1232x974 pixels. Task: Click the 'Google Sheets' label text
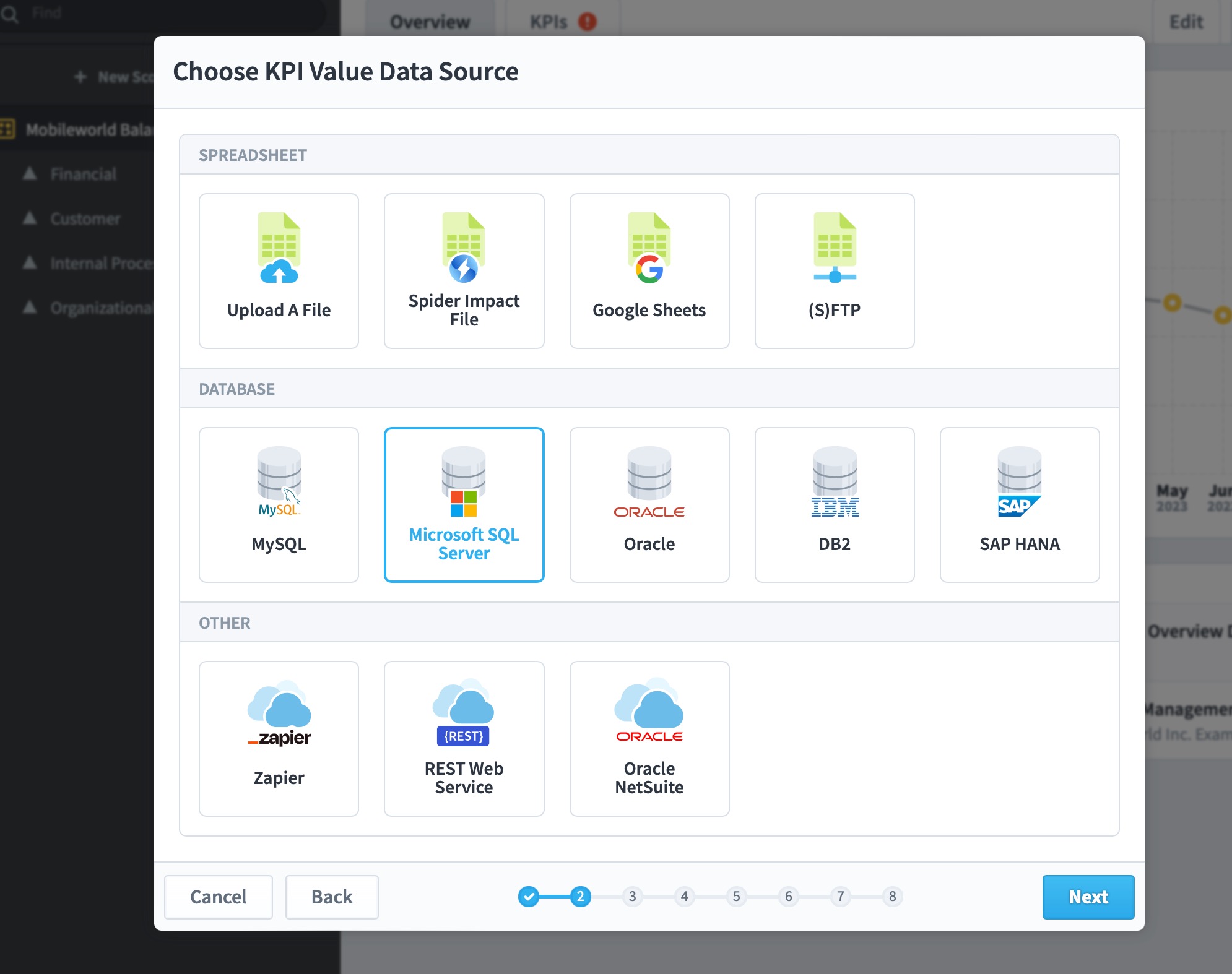click(649, 310)
